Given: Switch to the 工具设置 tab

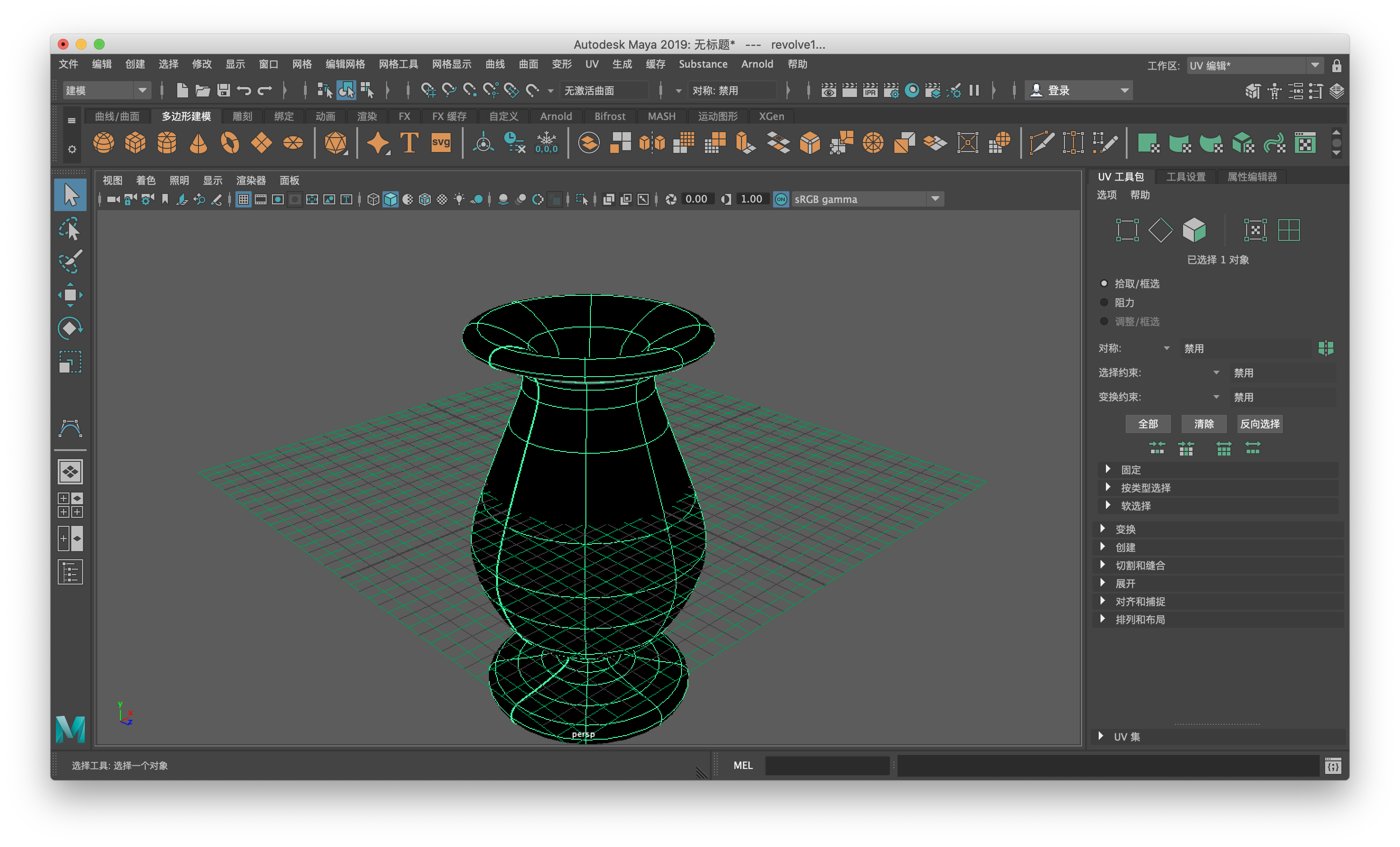Looking at the screenshot, I should click(x=1186, y=177).
